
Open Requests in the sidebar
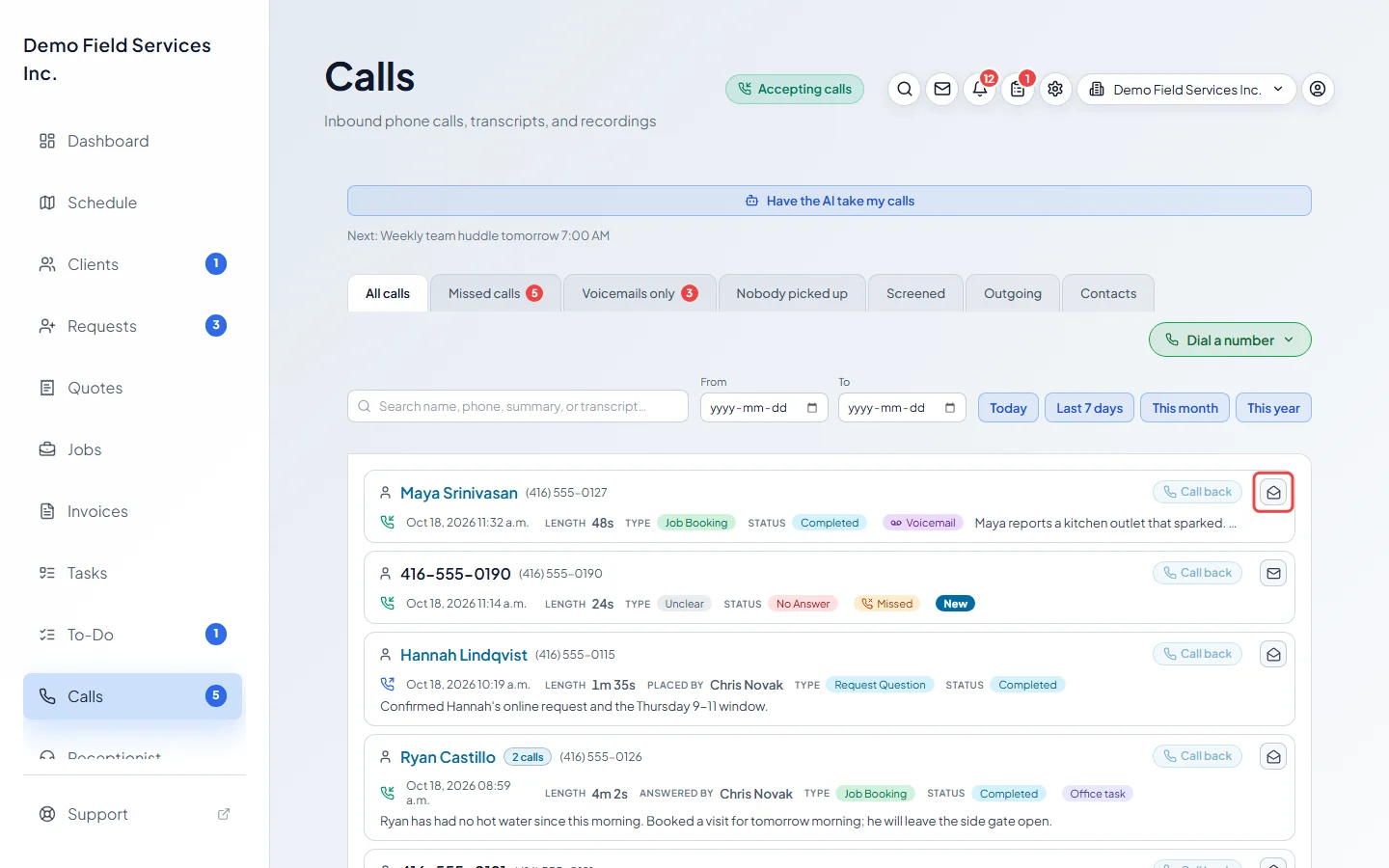(133, 326)
